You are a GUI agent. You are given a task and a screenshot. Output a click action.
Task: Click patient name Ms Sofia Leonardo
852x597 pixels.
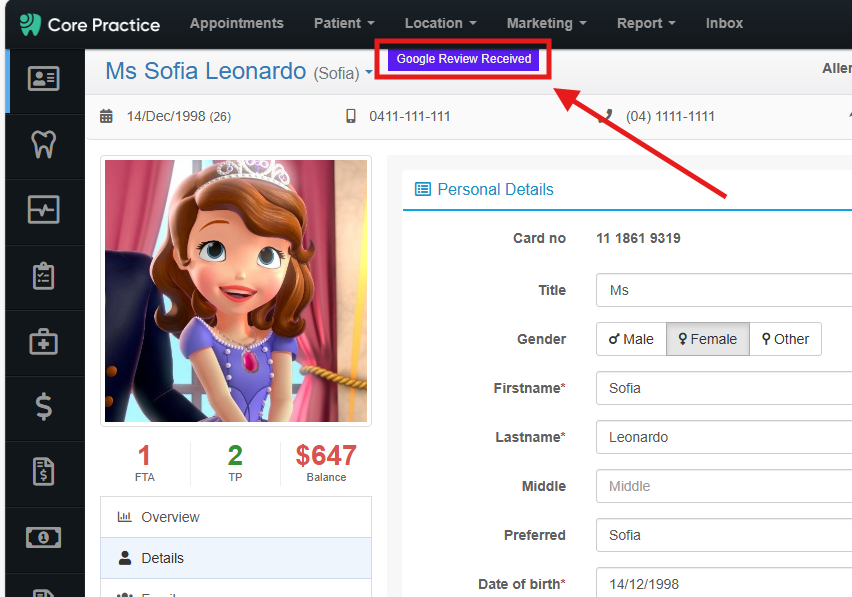pos(205,71)
